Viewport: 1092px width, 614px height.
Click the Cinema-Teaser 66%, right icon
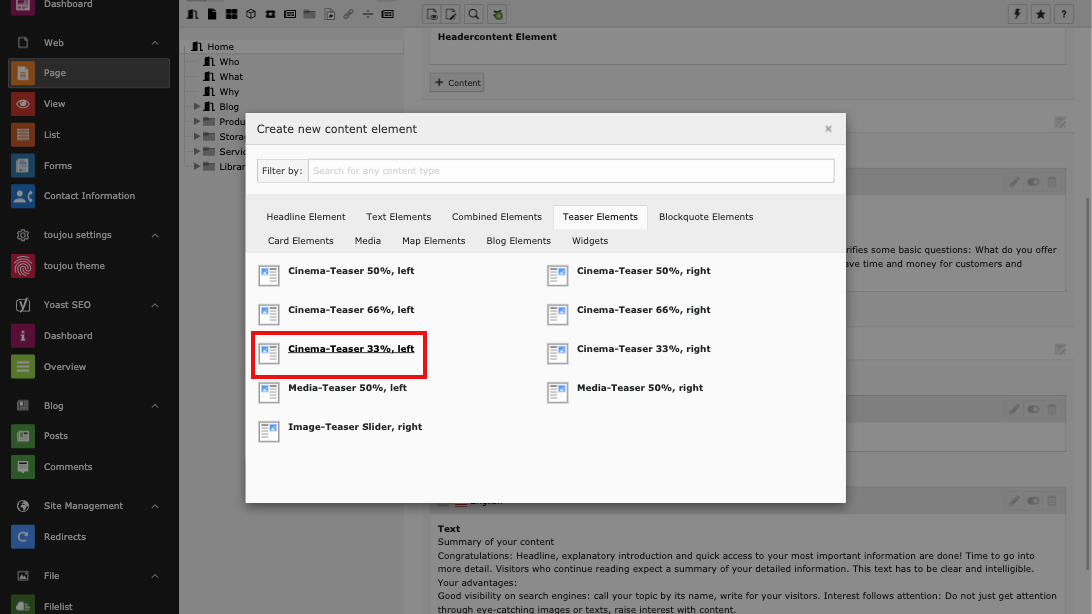click(557, 314)
